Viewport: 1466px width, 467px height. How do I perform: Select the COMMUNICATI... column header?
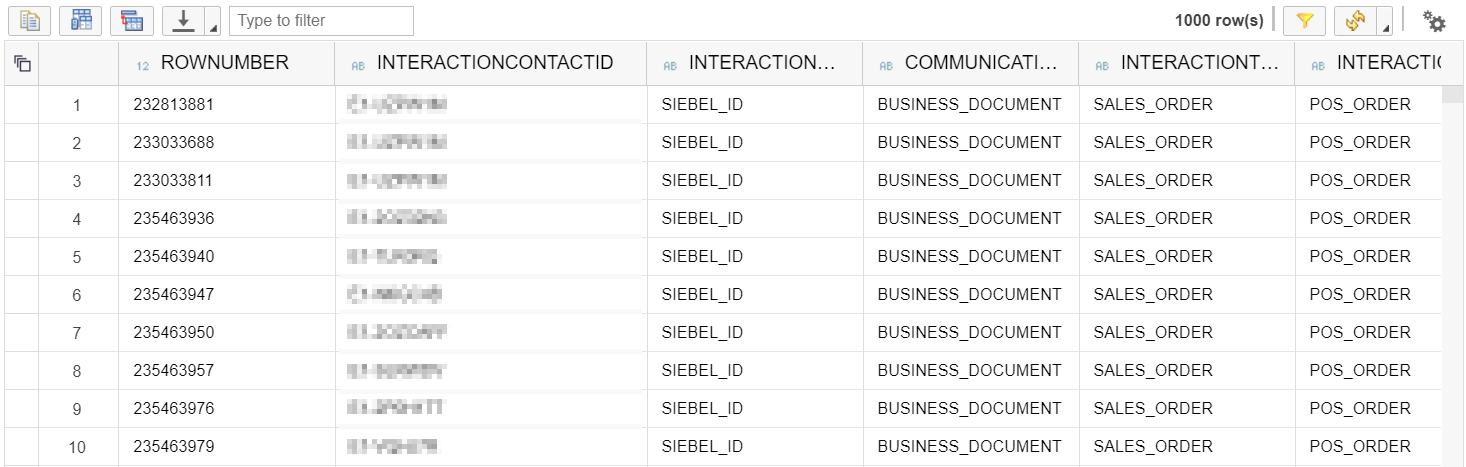pyautogui.click(x=980, y=63)
